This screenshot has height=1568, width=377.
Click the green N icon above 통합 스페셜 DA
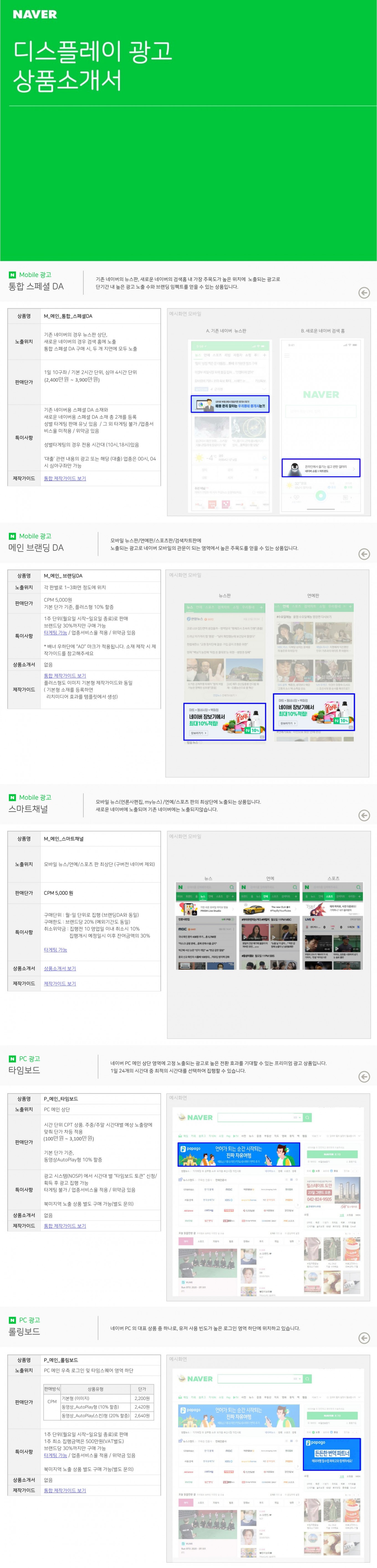(x=12, y=275)
